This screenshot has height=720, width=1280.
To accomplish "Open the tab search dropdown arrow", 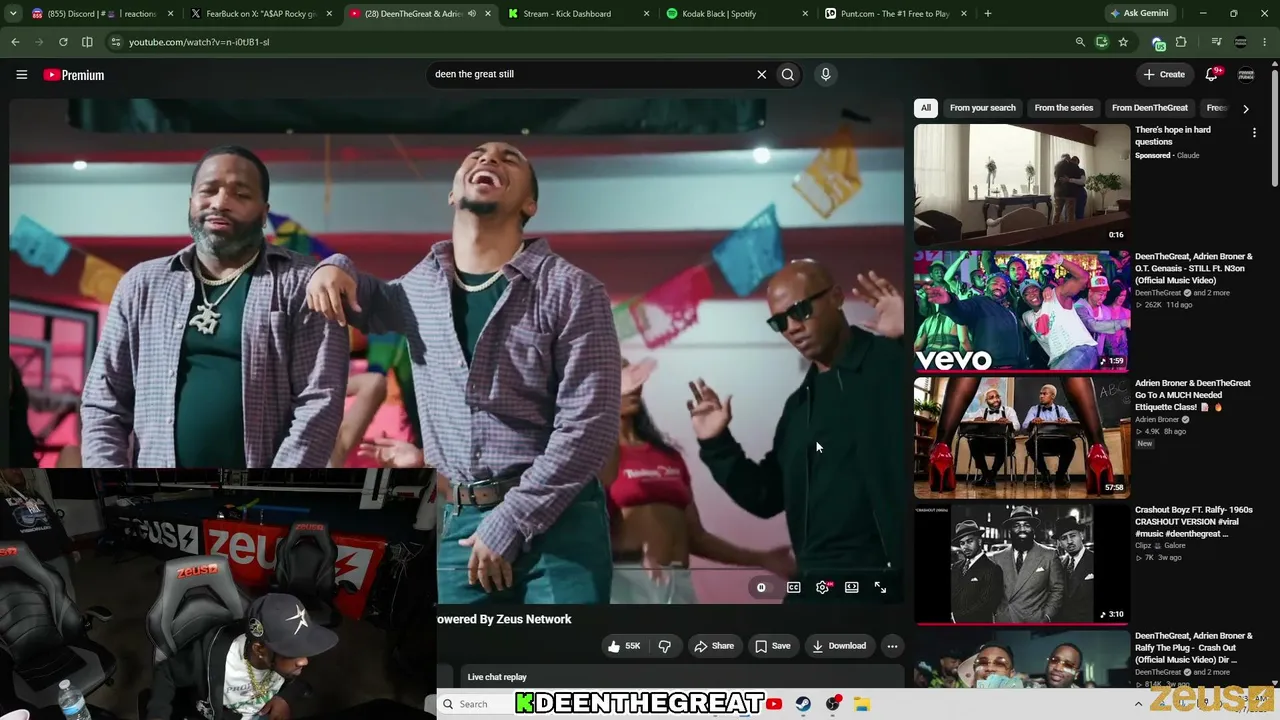I will 13,14.
